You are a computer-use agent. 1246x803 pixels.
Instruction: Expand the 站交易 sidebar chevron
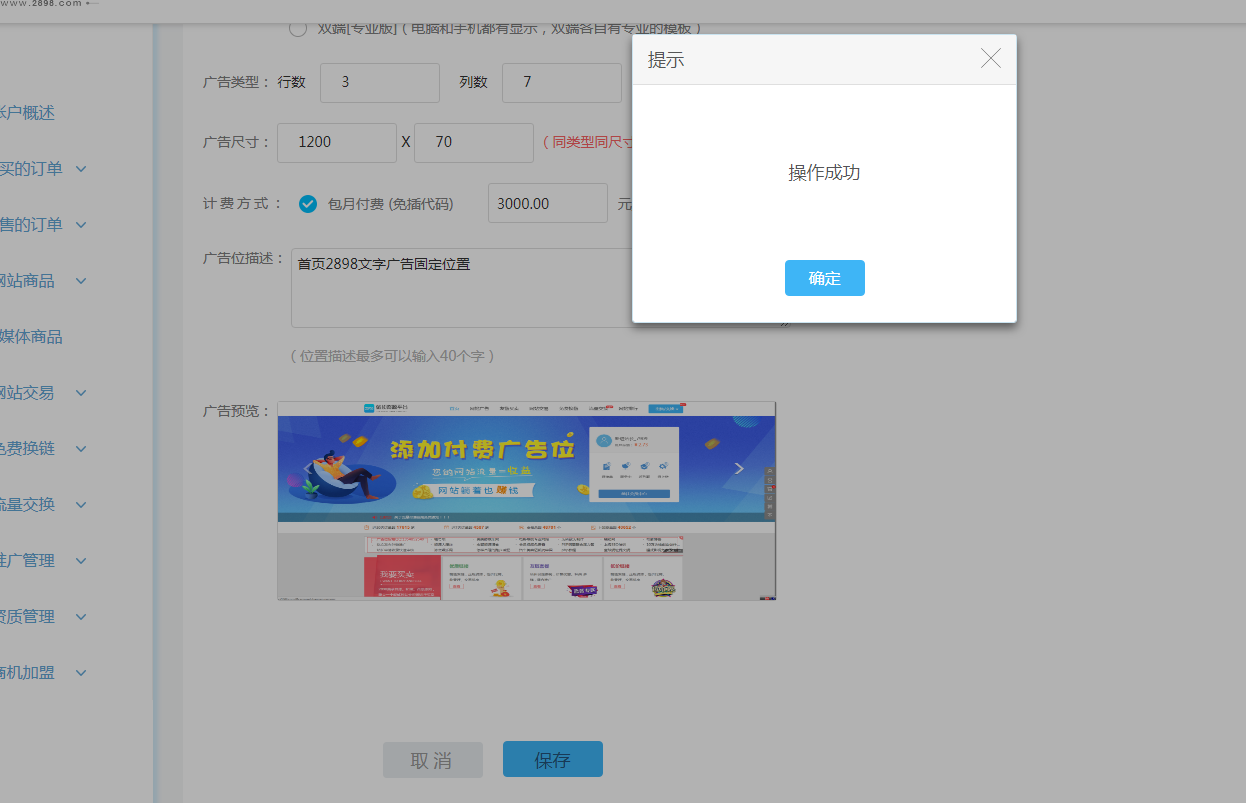(81, 393)
